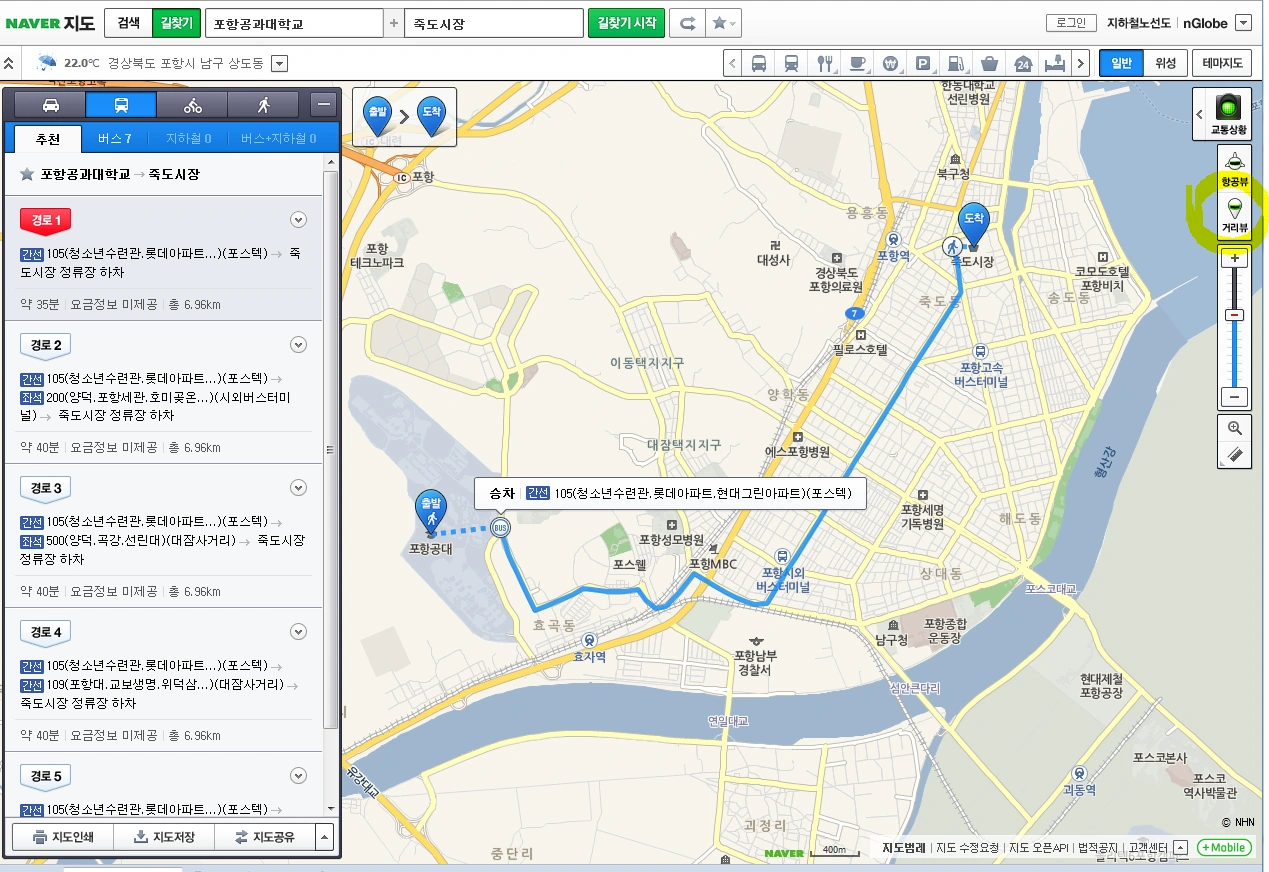Viewport: 1269px width, 872px height.
Task: Expand 경로 4 route details
Action: [297, 632]
